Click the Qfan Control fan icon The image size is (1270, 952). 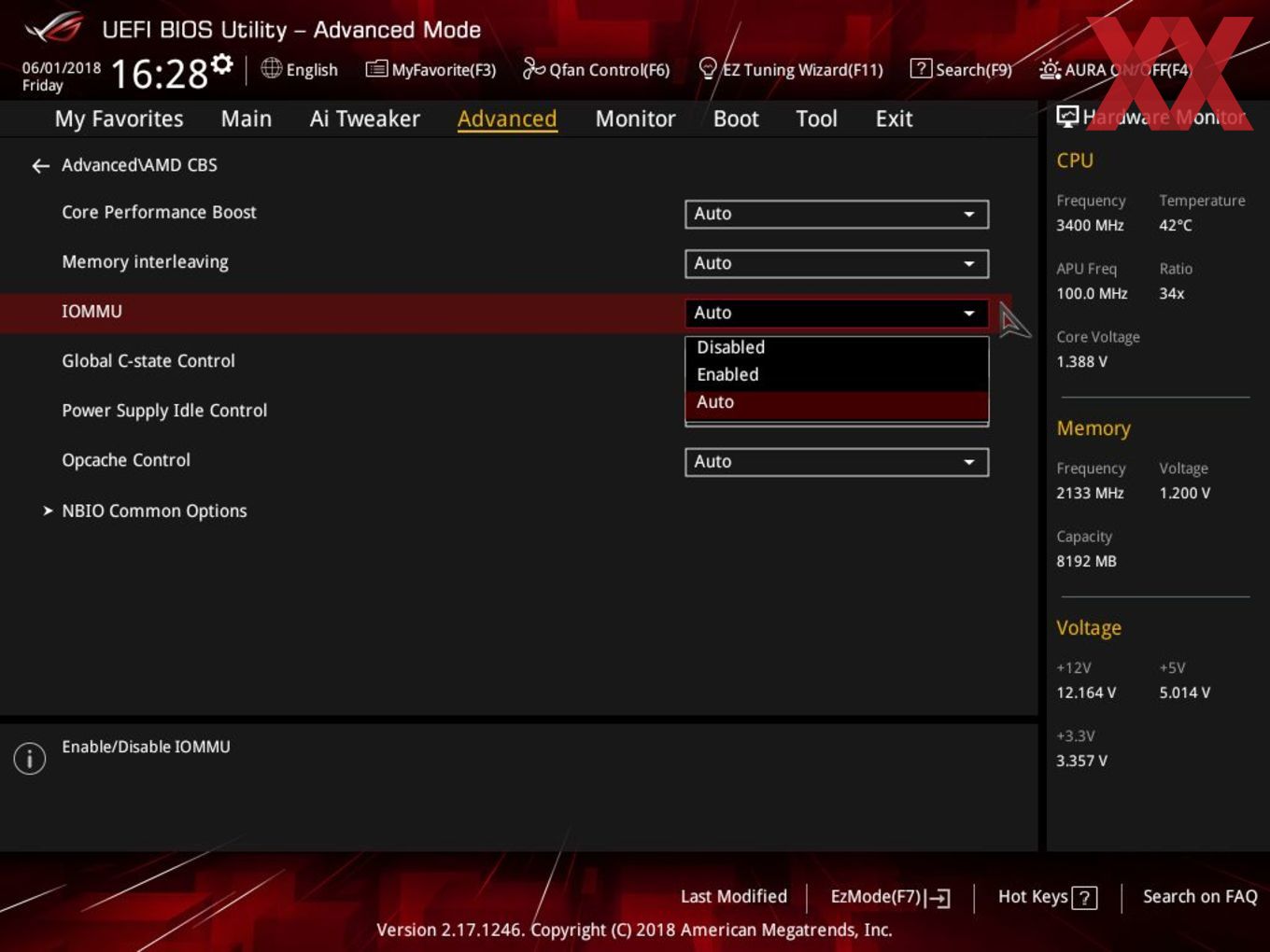tap(533, 68)
